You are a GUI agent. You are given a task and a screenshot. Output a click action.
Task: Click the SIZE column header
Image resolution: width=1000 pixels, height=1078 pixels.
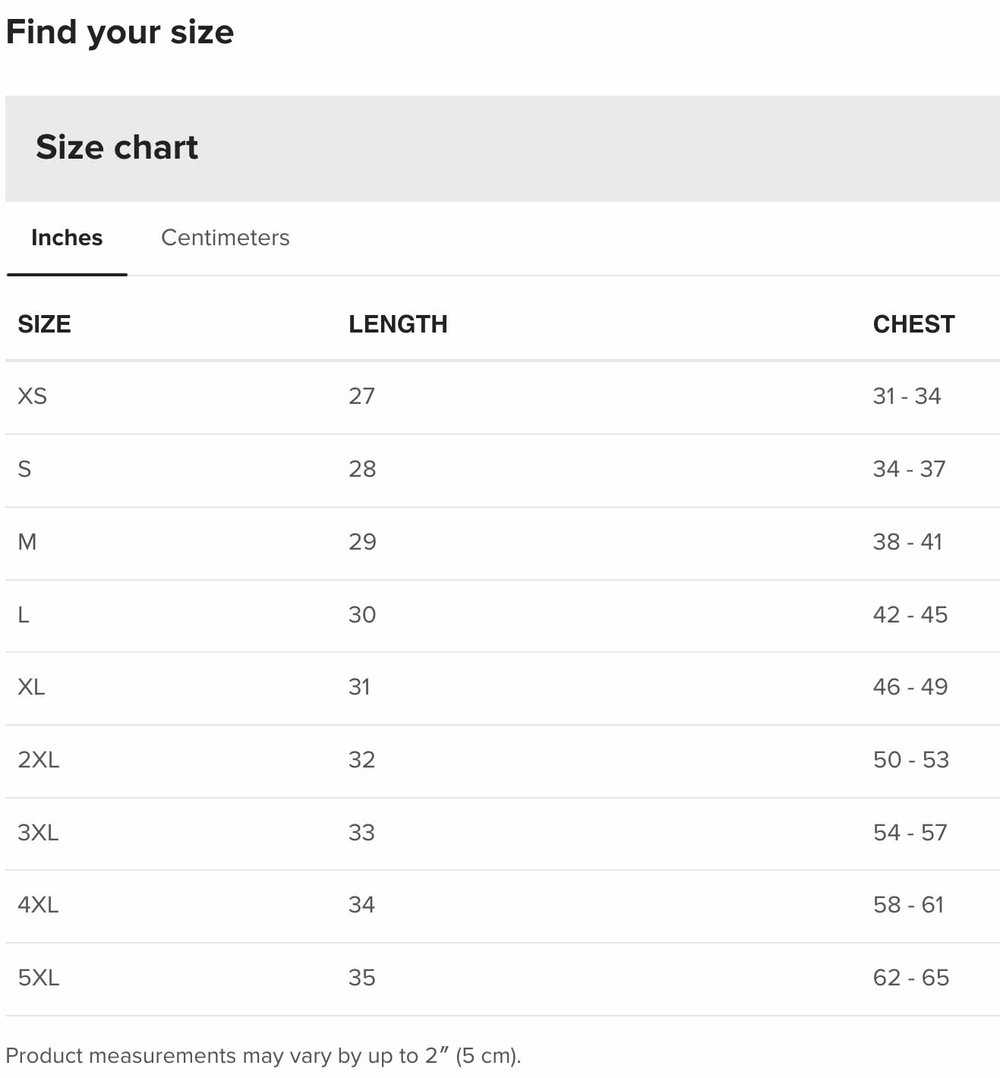tap(44, 324)
